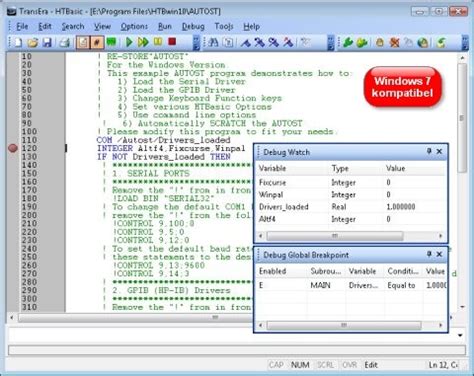The image size is (474, 376).
Task: Pin the Debug Global Breakpoint panel
Action: click(429, 254)
